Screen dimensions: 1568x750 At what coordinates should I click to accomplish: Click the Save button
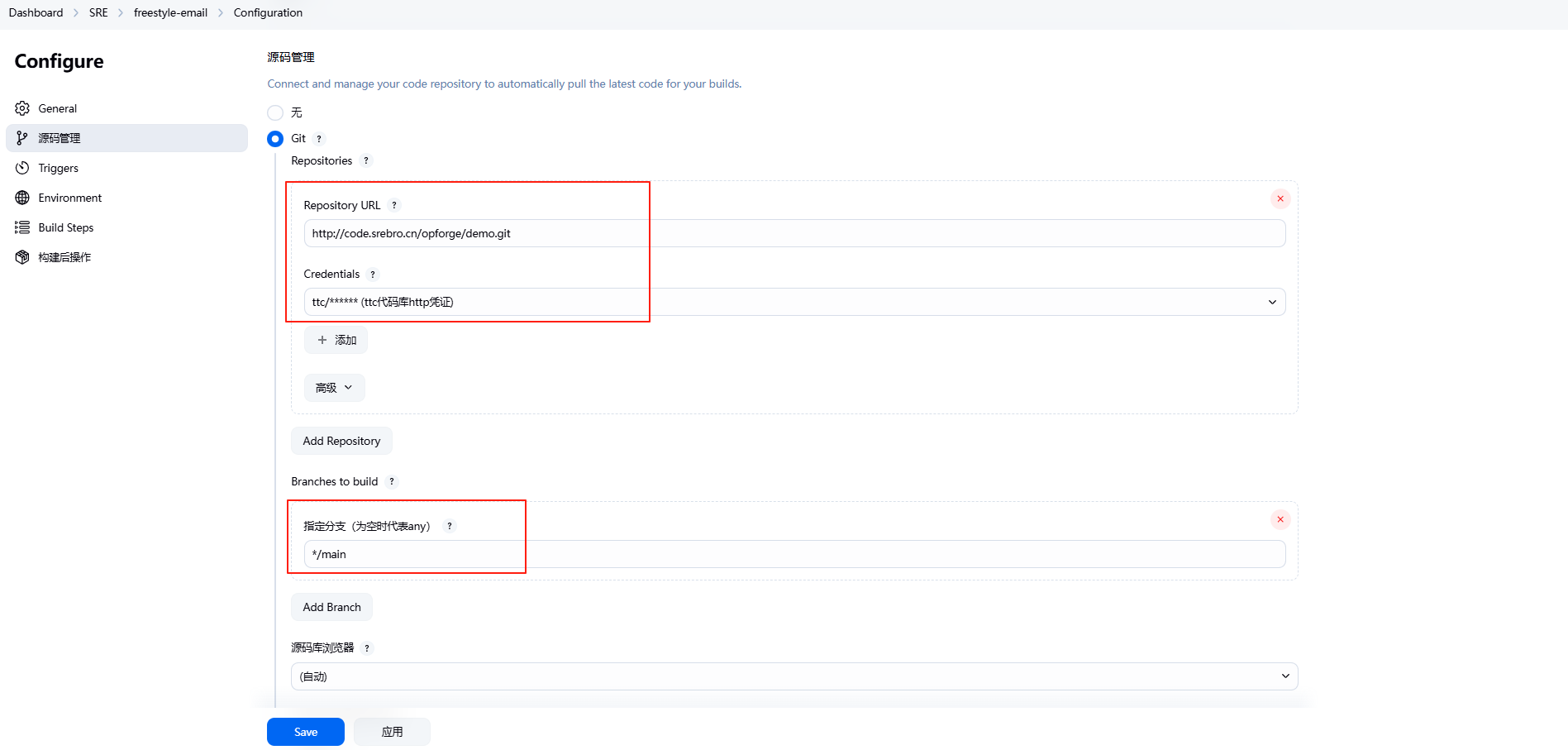coord(305,732)
